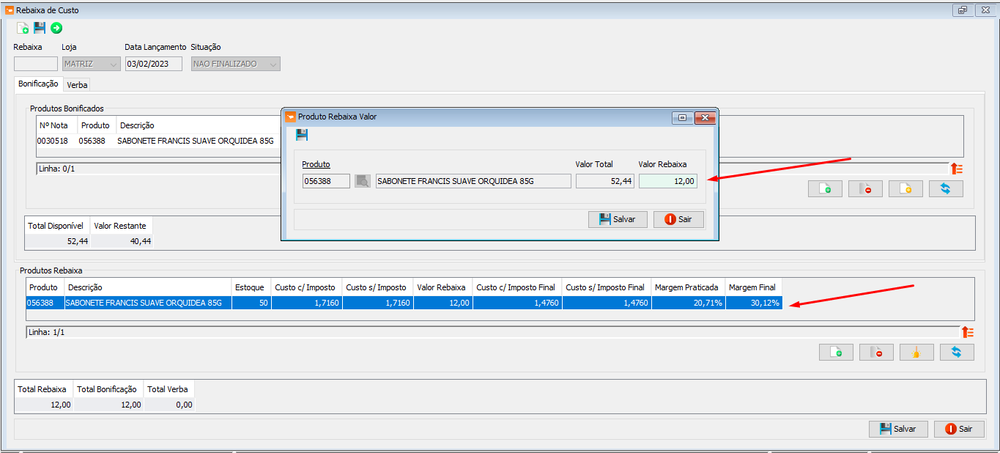Click the green arrow icon in main toolbar

point(56,28)
